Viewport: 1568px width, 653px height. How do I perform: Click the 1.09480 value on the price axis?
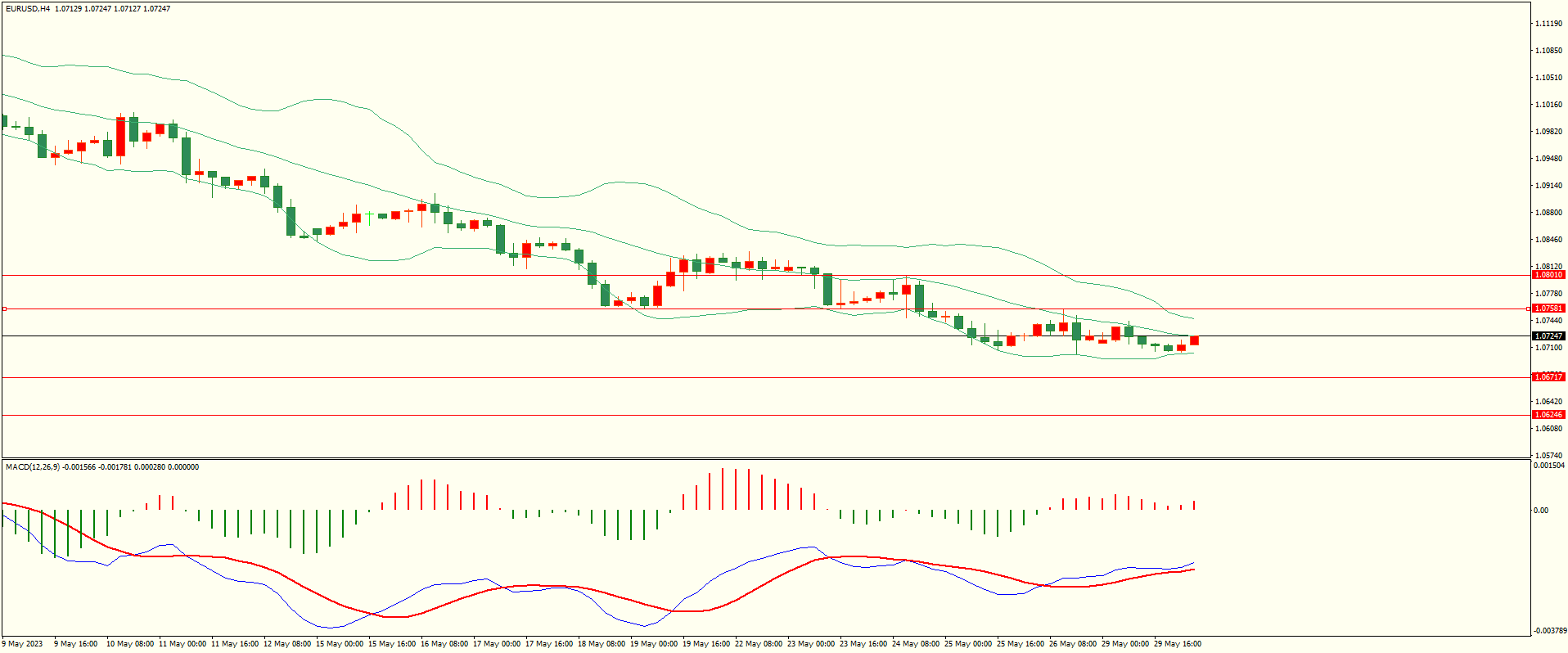point(1549,159)
